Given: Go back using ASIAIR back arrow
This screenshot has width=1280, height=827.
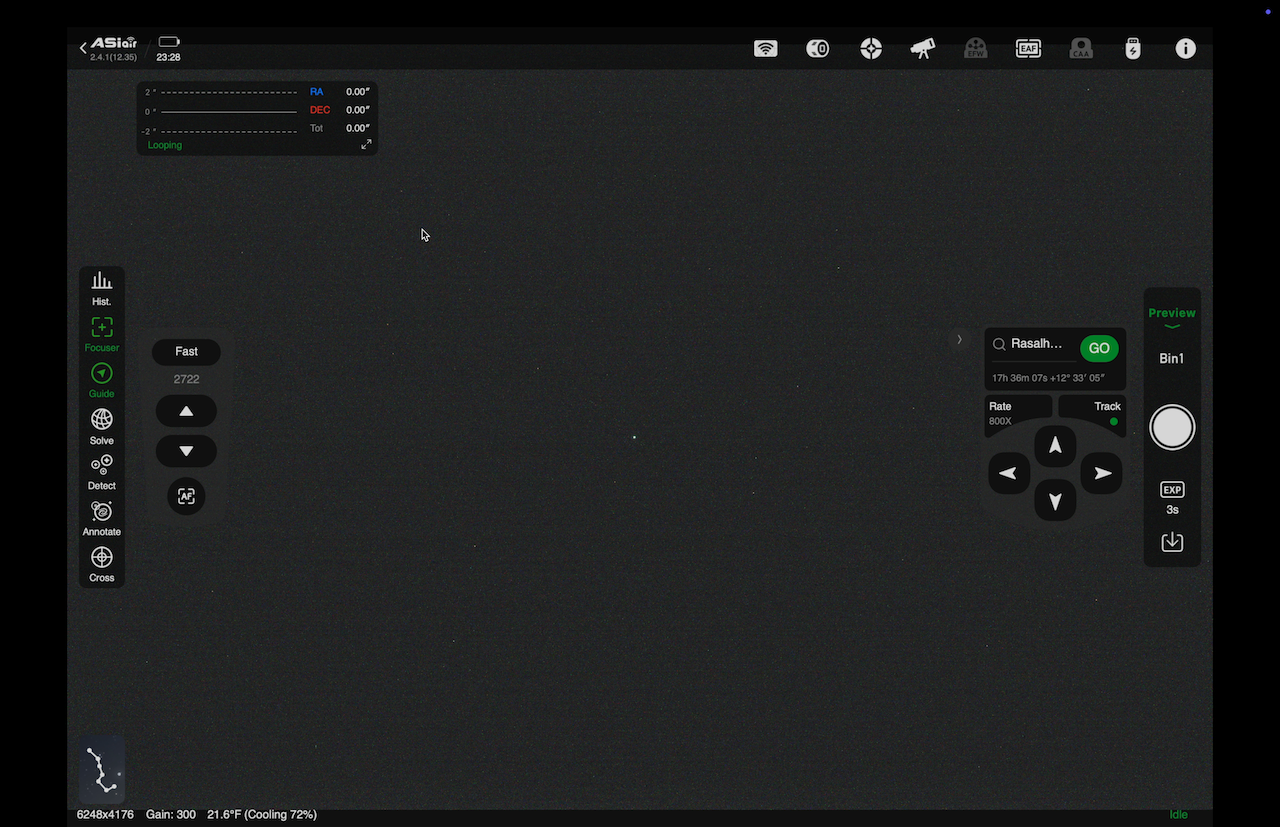Looking at the screenshot, I should click(x=84, y=48).
